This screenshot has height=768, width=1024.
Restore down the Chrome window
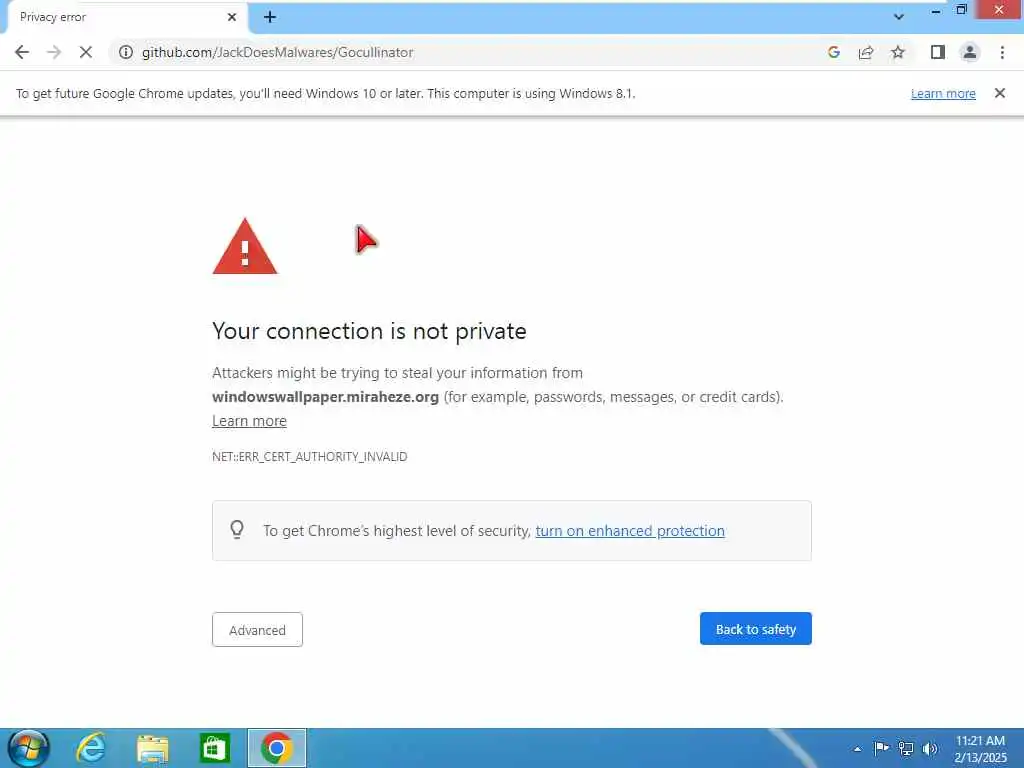(x=961, y=10)
